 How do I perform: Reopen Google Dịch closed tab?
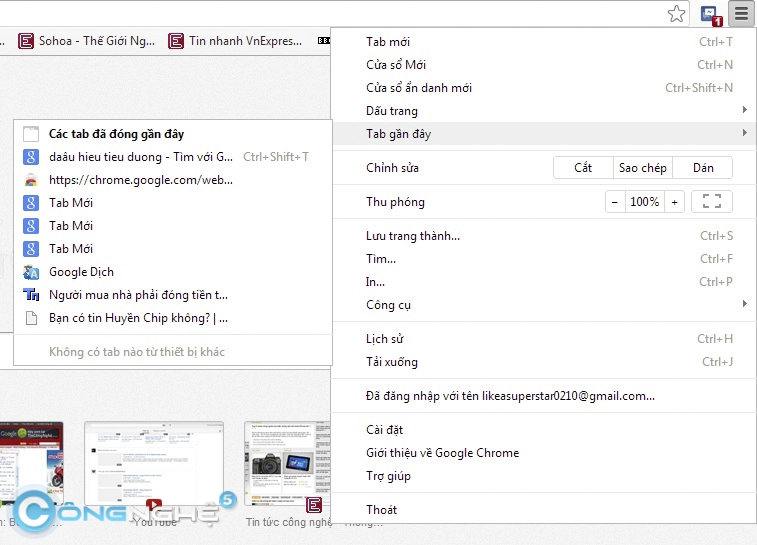[173, 272]
